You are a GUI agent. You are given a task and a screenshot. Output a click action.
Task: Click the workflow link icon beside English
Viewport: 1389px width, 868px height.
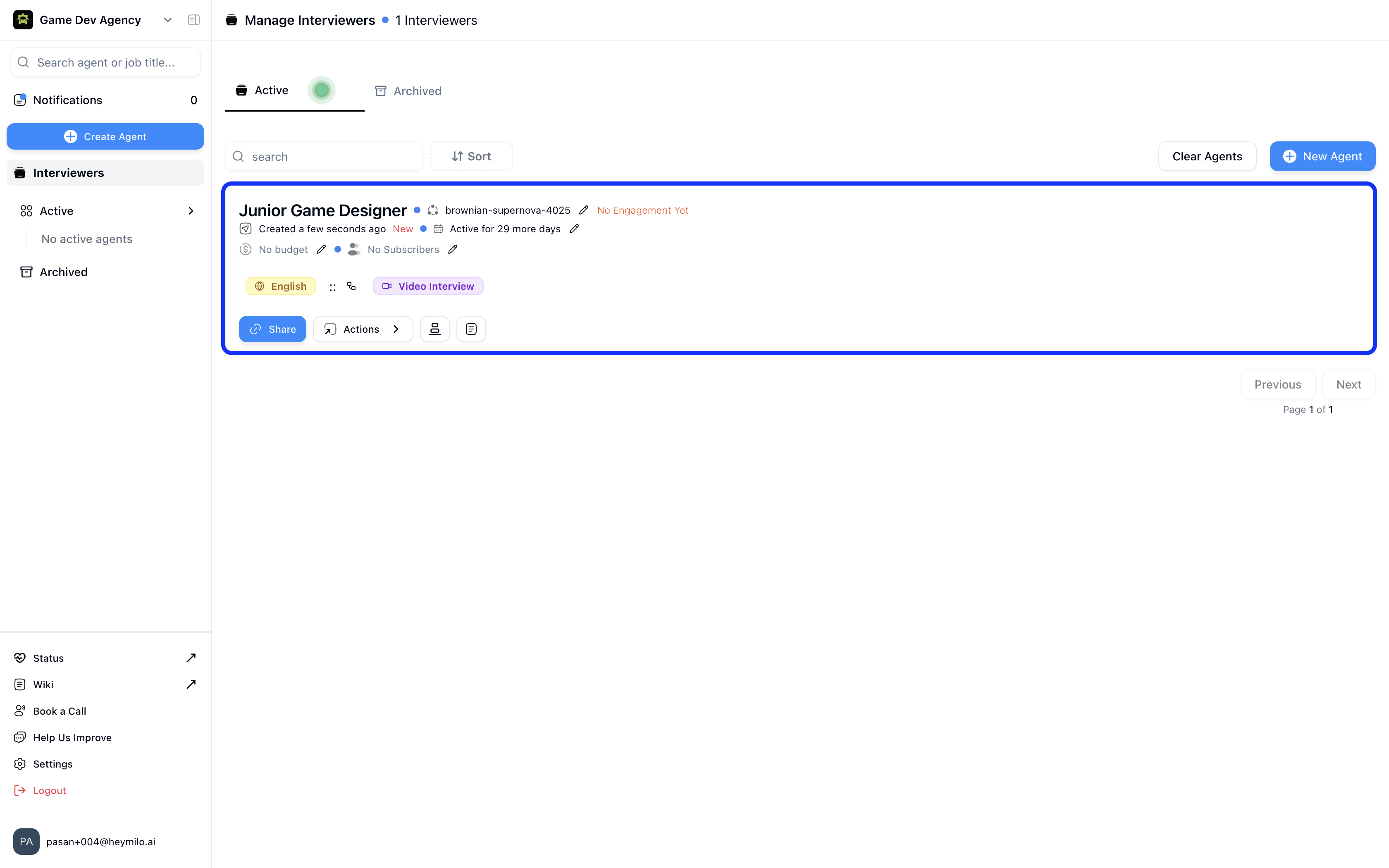tap(351, 286)
